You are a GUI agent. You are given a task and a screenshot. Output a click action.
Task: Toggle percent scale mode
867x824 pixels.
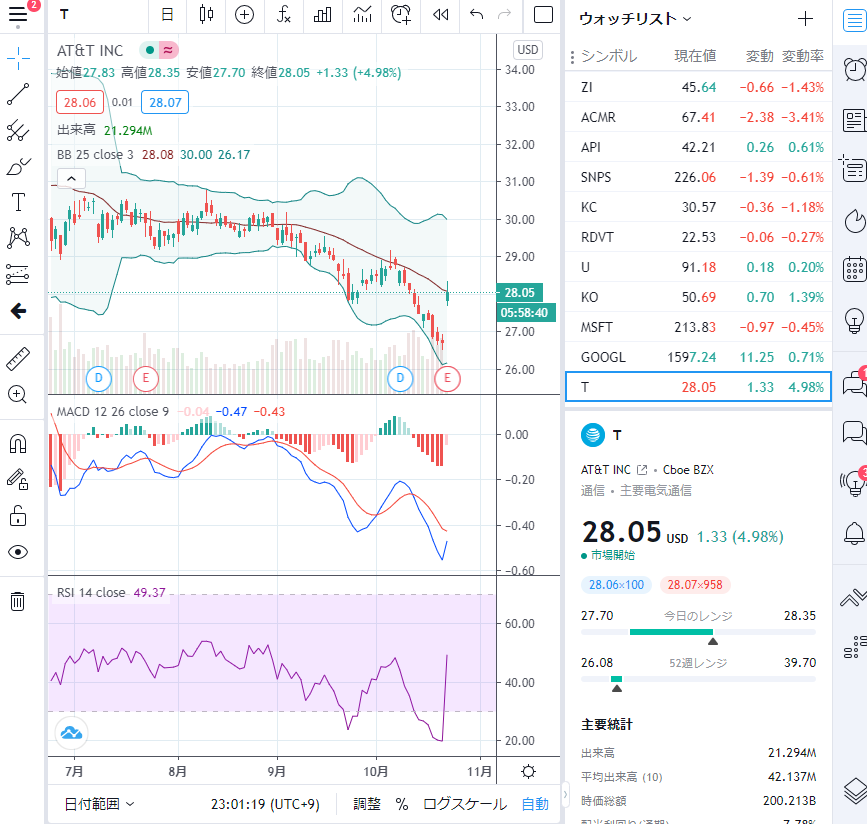402,804
